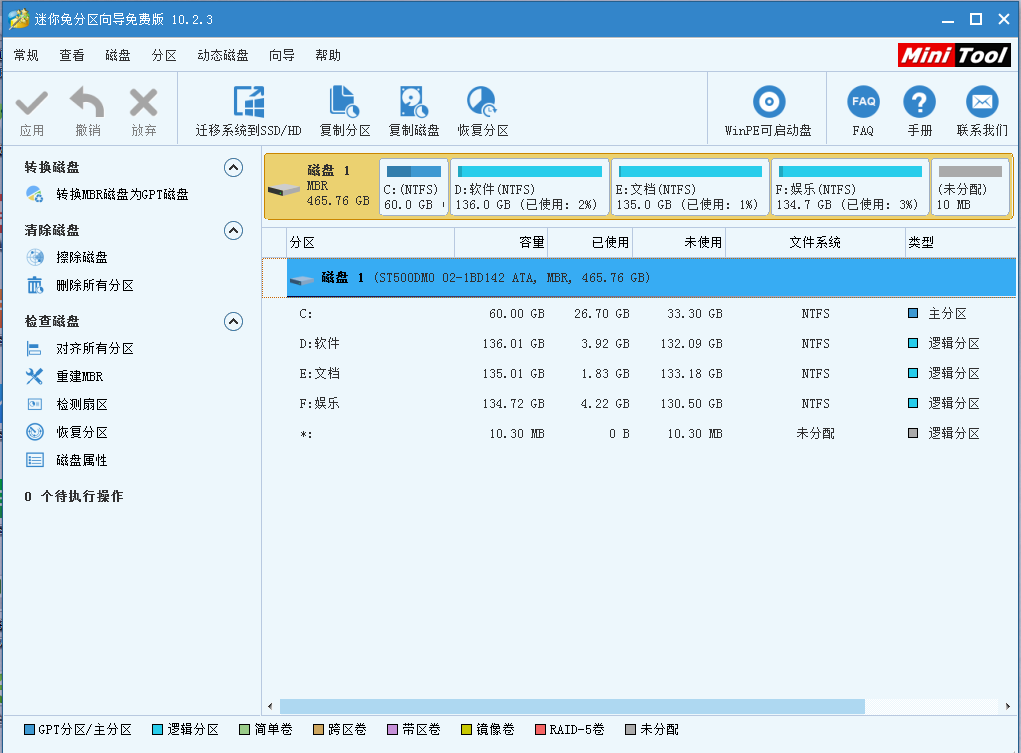
Task: Open the 帮助 menu
Action: 328,55
